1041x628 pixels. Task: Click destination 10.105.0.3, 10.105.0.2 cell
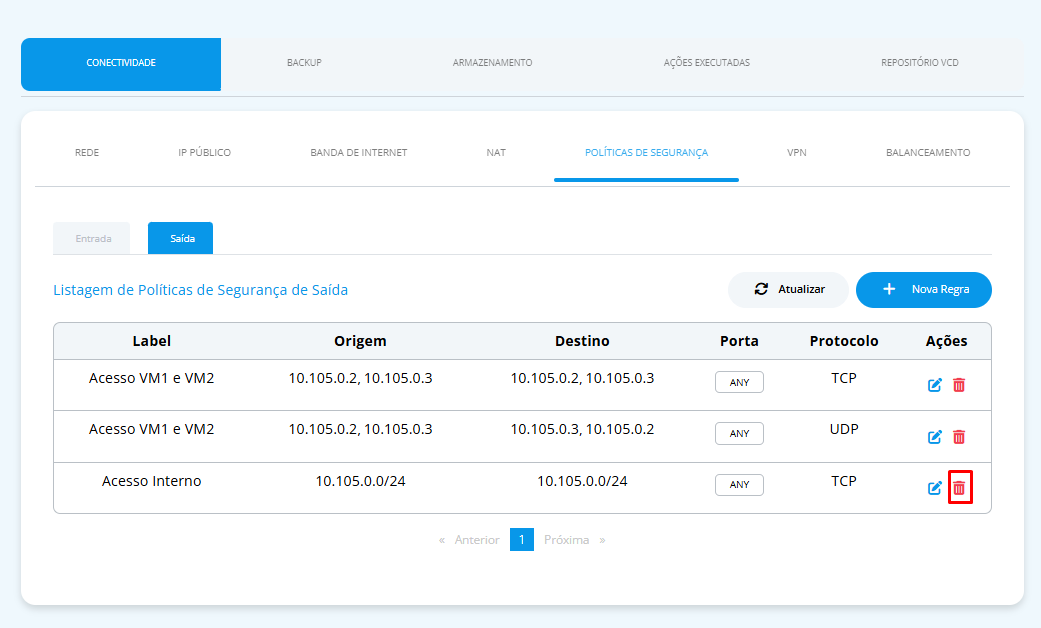click(x=582, y=430)
